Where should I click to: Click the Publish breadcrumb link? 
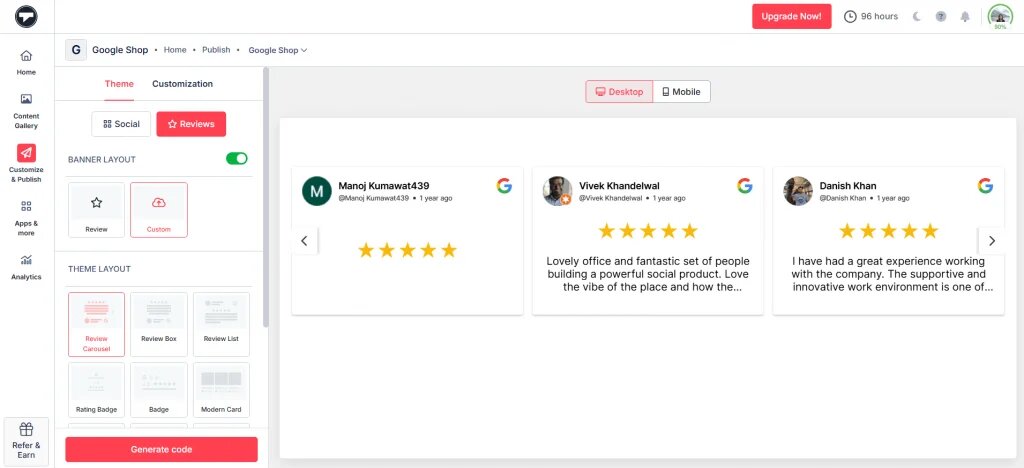216,50
